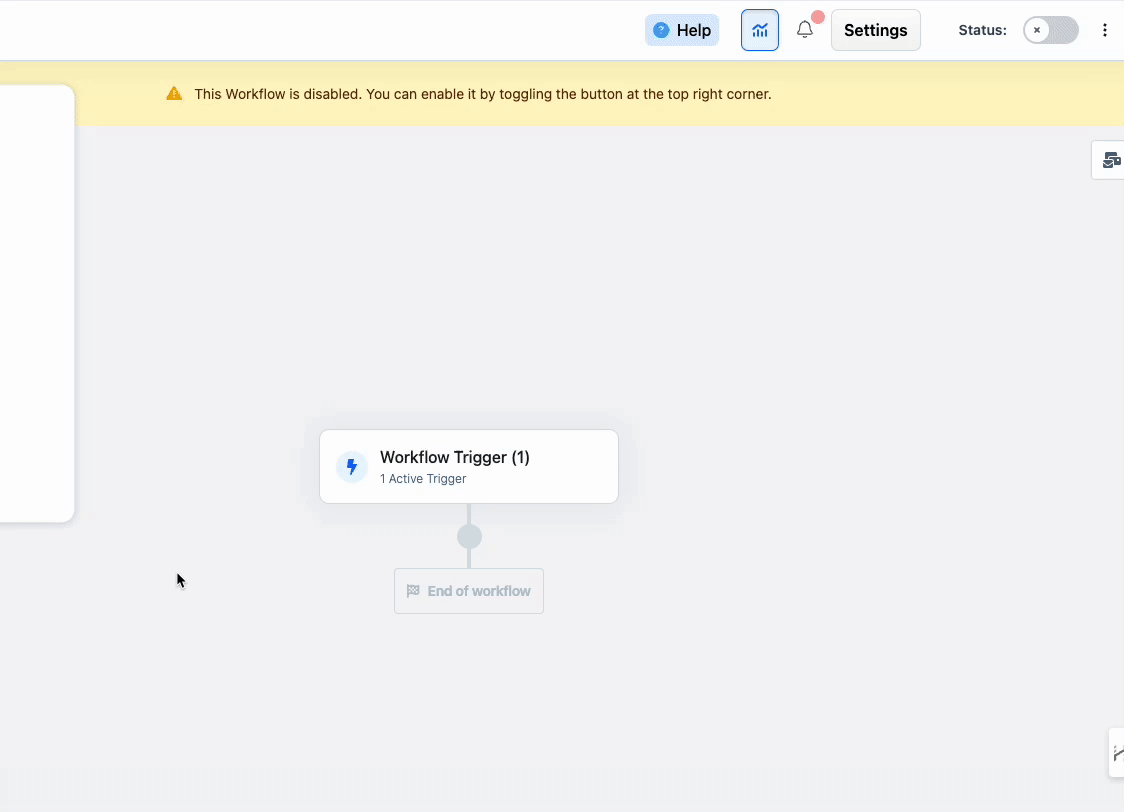Image resolution: width=1124 pixels, height=812 pixels.
Task: Check the notifications bell icon
Action: [x=805, y=29]
